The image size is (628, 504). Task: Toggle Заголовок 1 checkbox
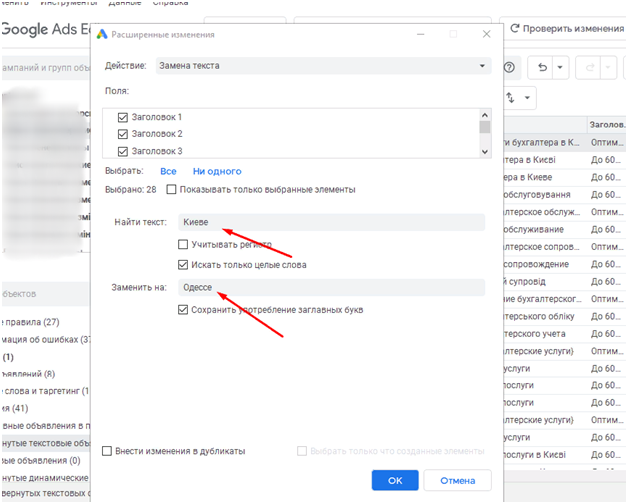coord(123,117)
